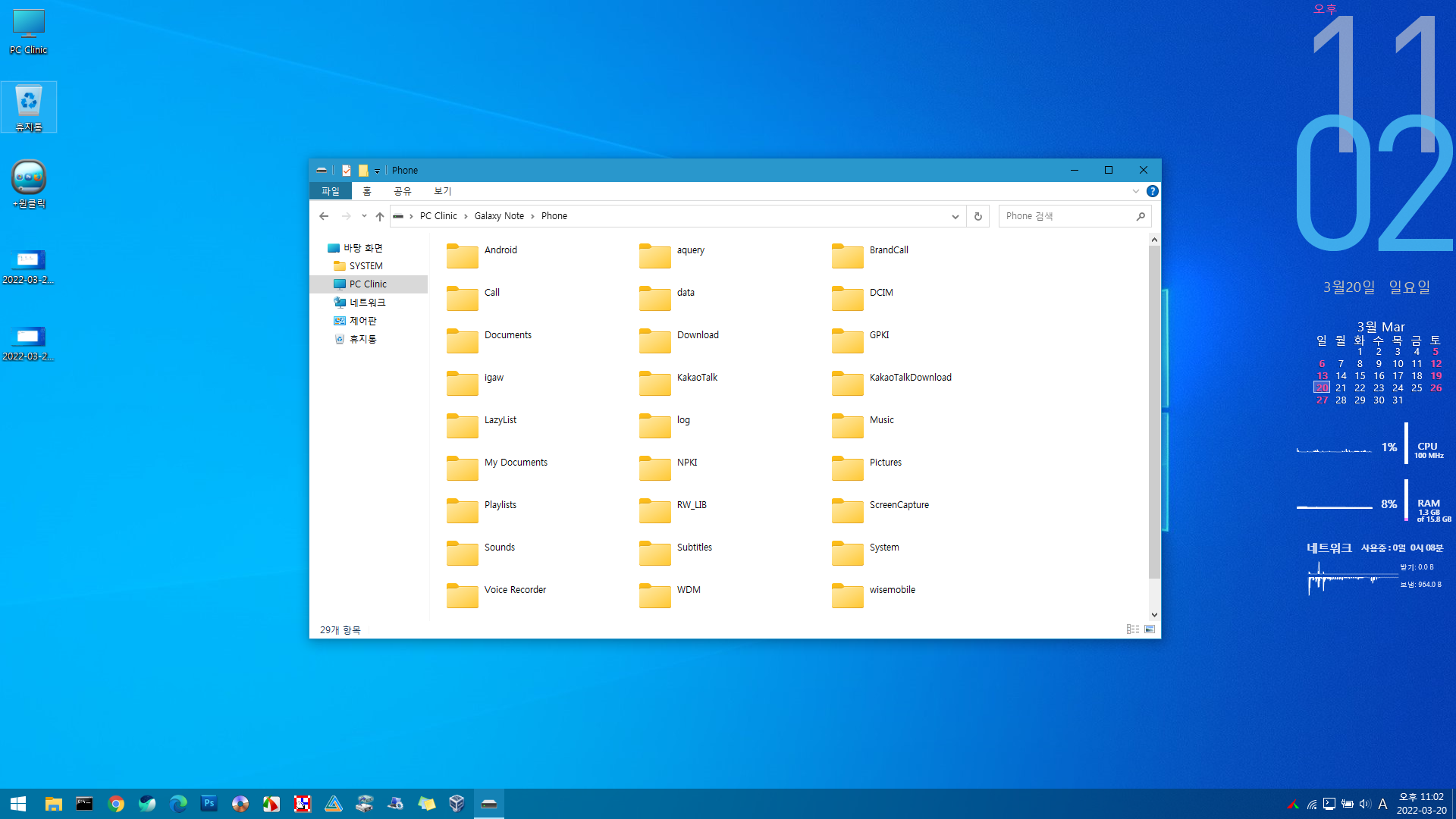Open the 공유 ribbon tab
This screenshot has width=1456, height=819.
403,191
